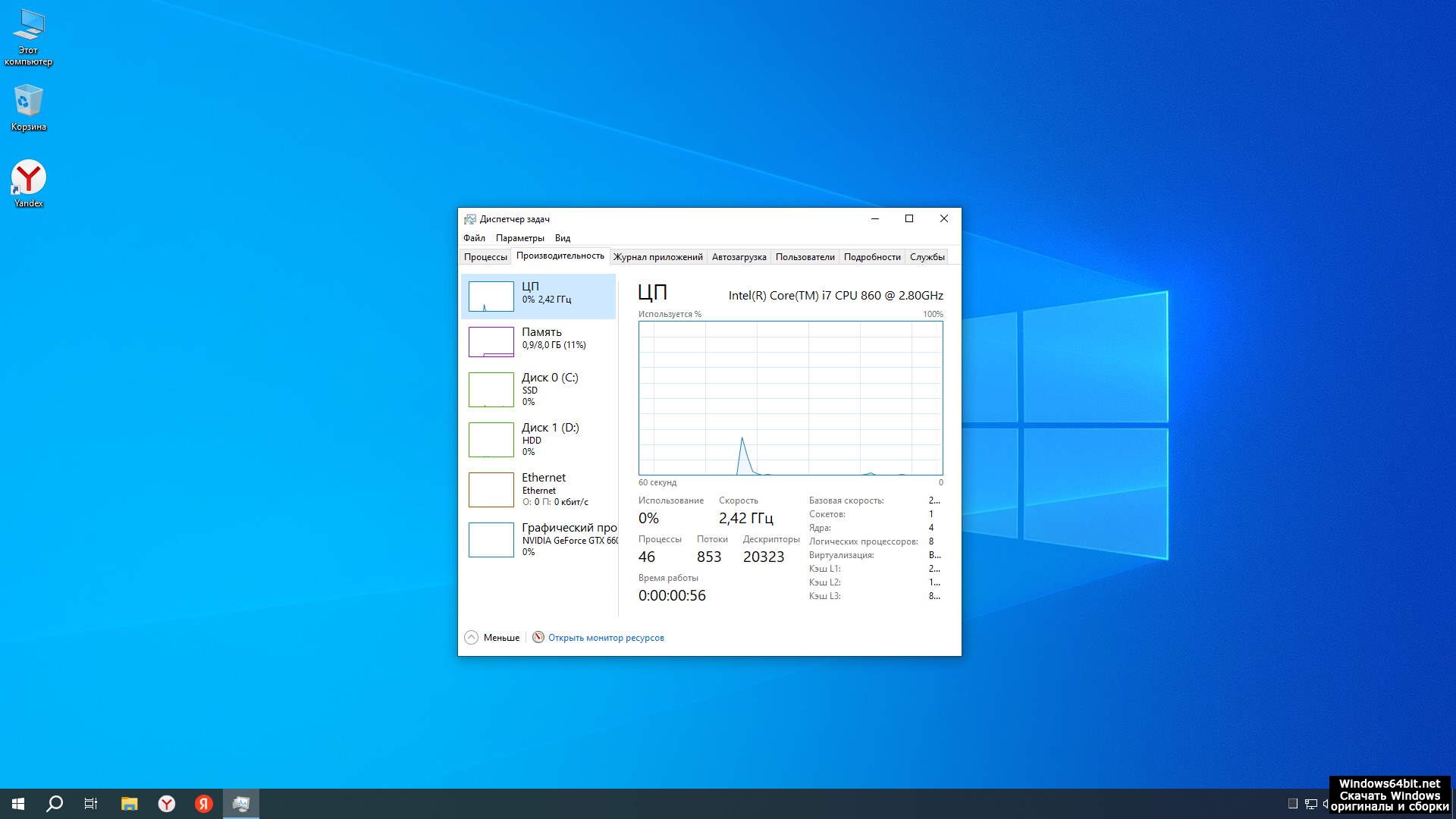Collapse Task Manager with Меньше chevron
The width and height of the screenshot is (1456, 819).
pos(472,638)
